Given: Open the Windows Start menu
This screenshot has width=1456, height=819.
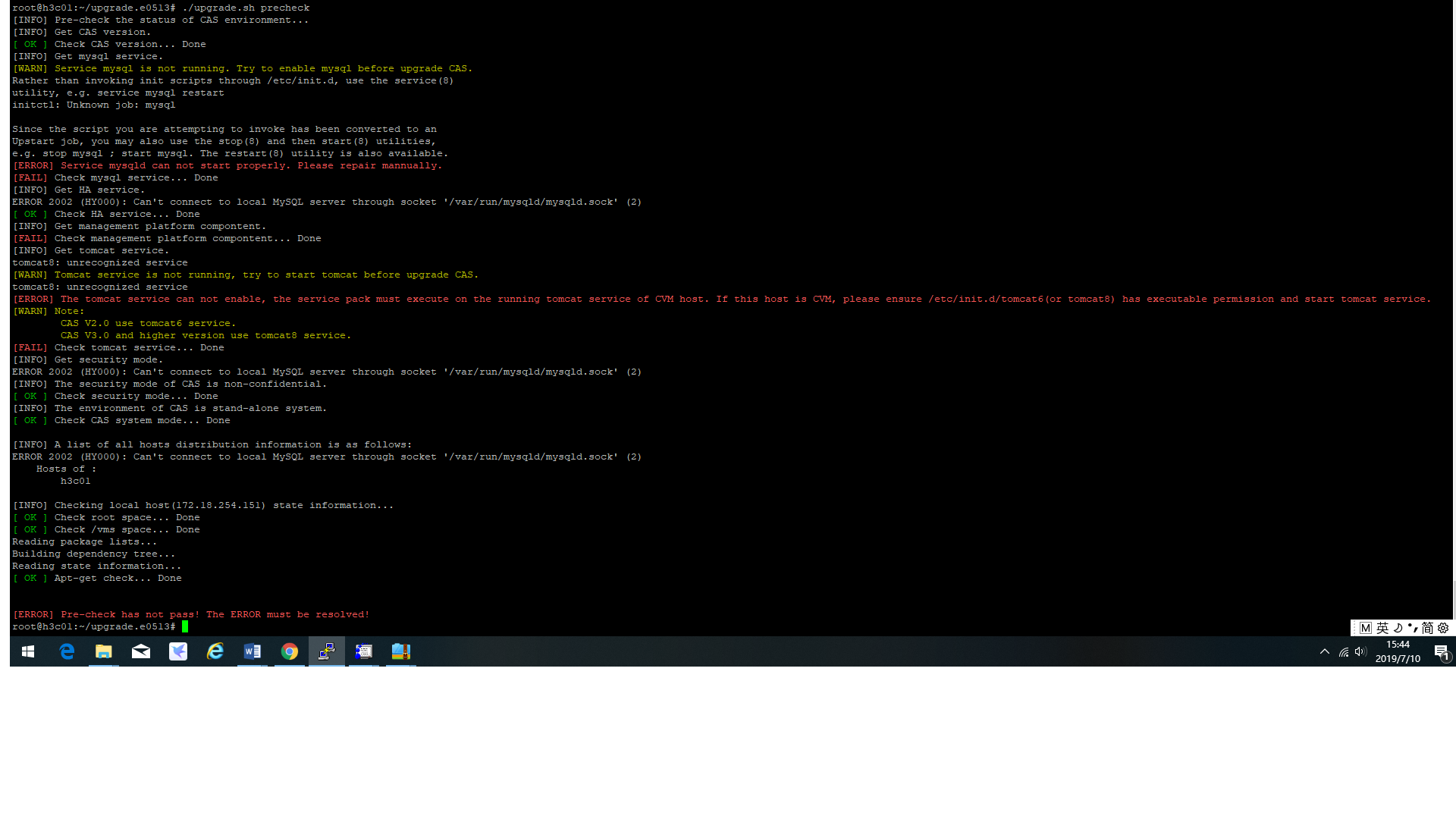Looking at the screenshot, I should pos(28,652).
